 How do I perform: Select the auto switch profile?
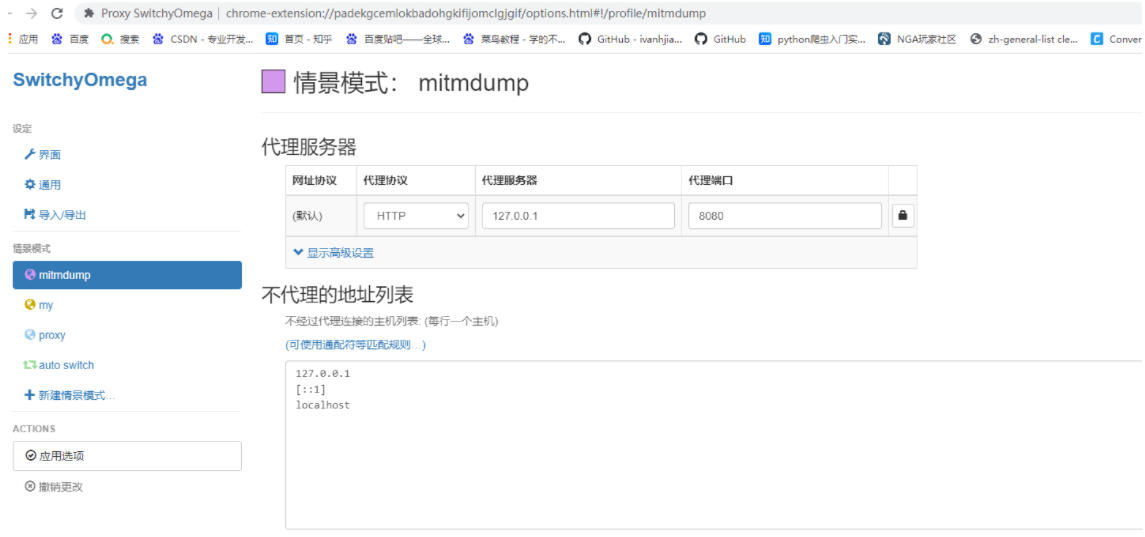coord(127,365)
